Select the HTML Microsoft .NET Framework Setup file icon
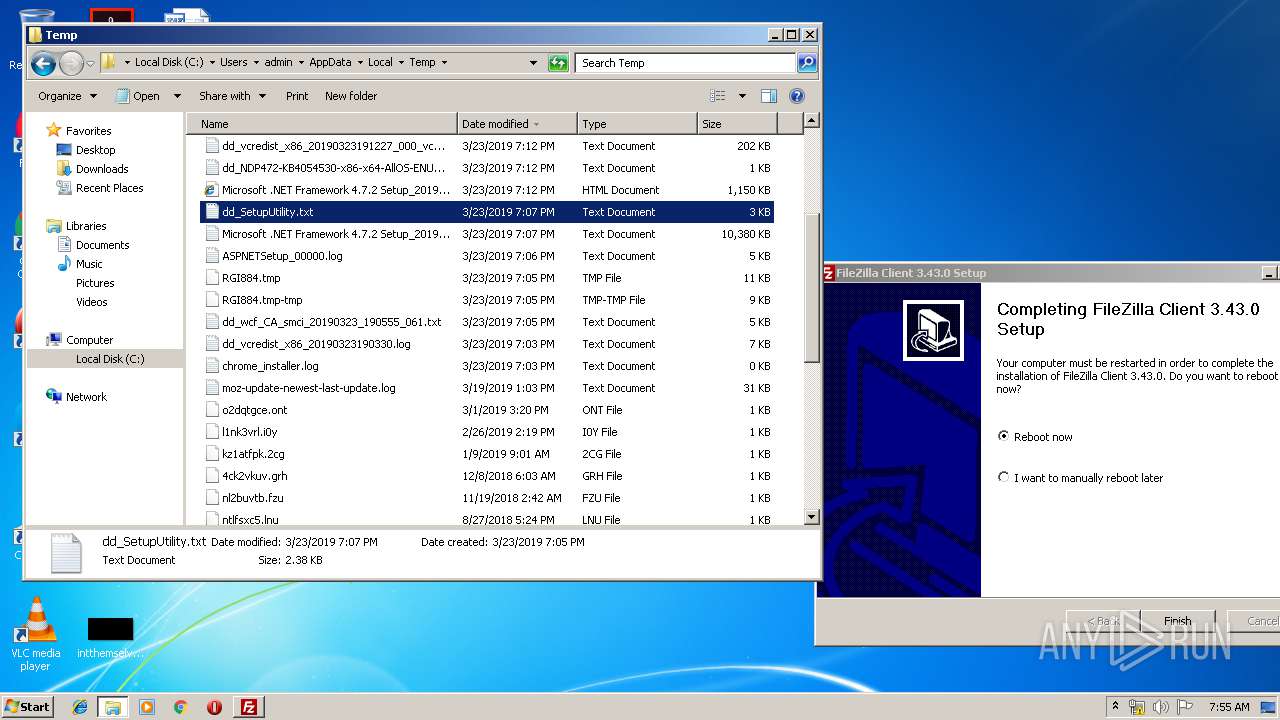Viewport: 1280px width, 720px height. pyautogui.click(x=211, y=190)
